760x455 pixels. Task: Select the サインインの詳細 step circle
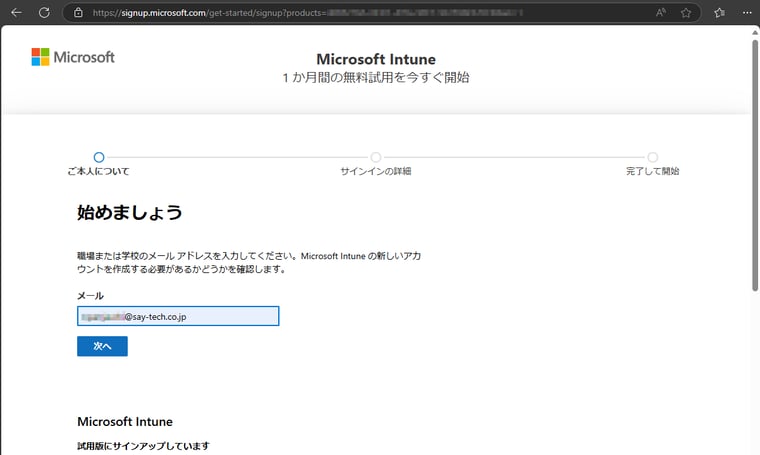[376, 157]
